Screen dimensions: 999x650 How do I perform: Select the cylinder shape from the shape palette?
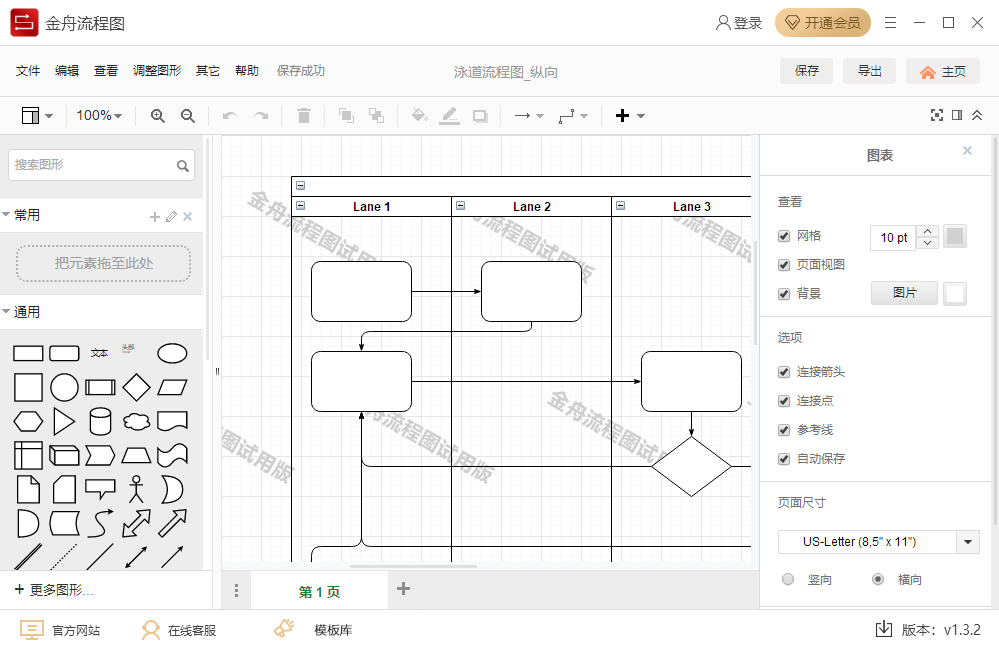(x=100, y=421)
